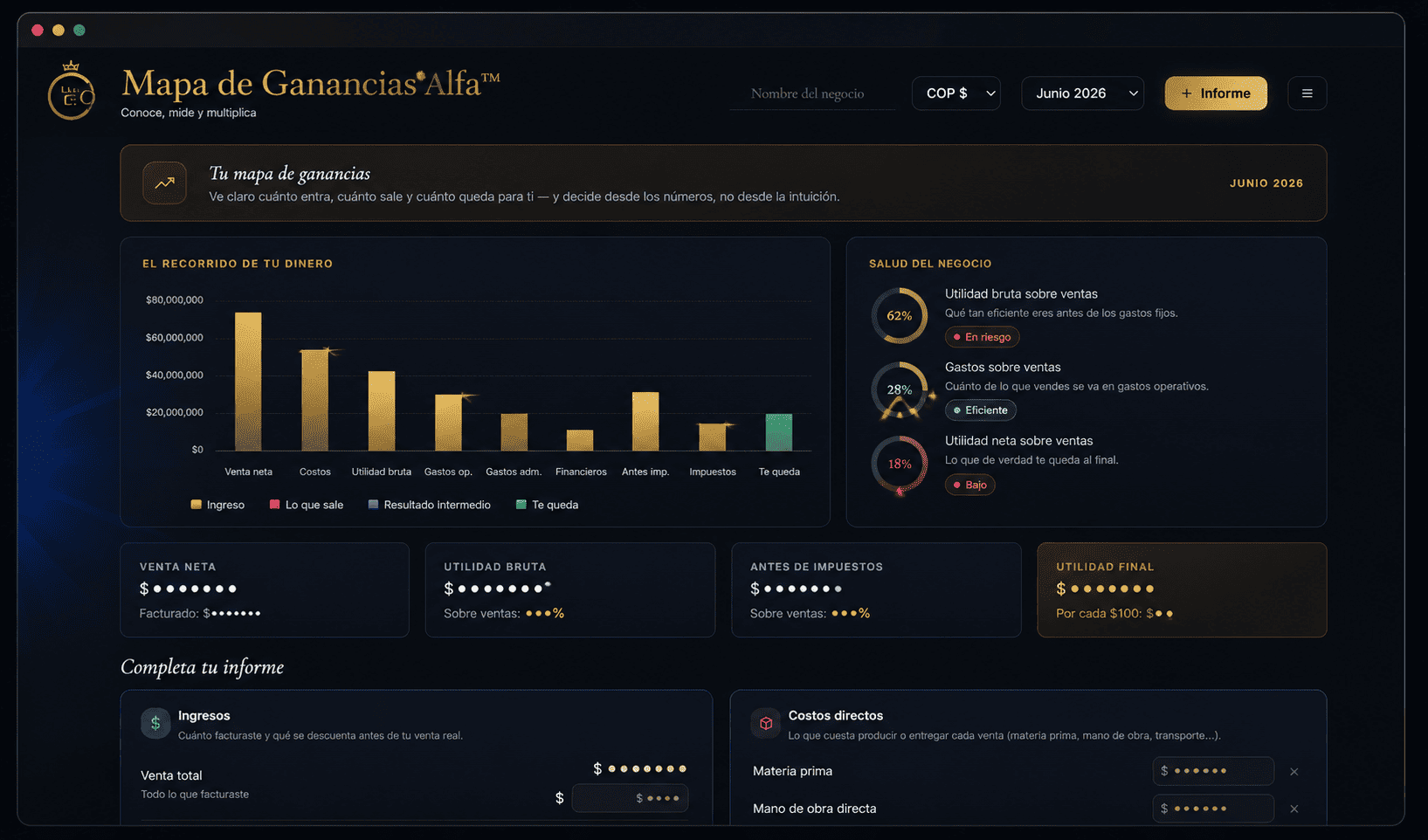Click the Conoce, mide y multiplica tagline
Viewport: 1428px width, 840px height.
tap(189, 113)
